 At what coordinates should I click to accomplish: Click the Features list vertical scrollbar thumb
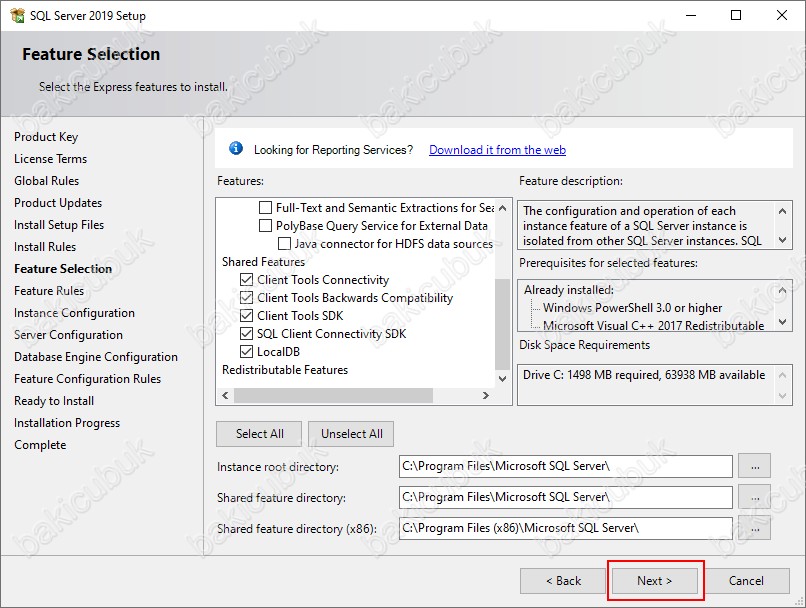click(x=503, y=324)
